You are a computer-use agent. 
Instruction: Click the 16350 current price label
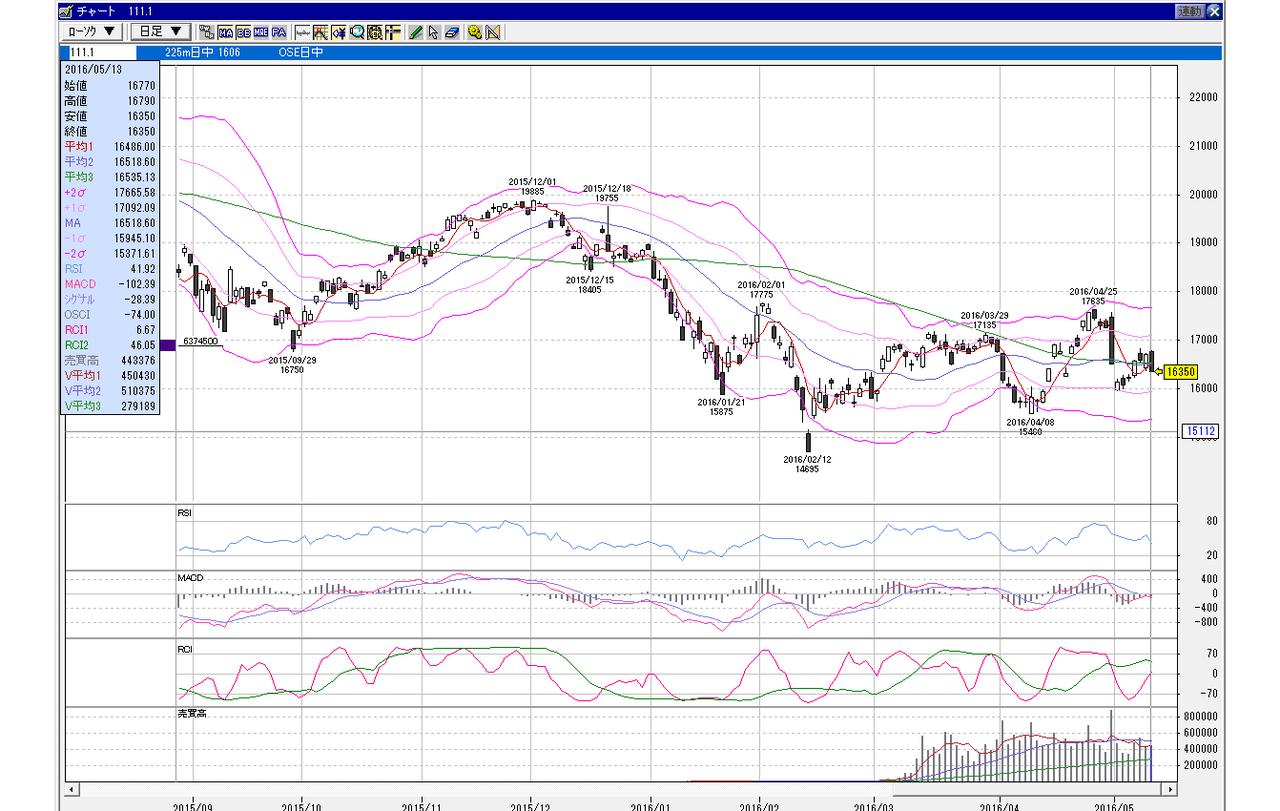[x=1181, y=371]
